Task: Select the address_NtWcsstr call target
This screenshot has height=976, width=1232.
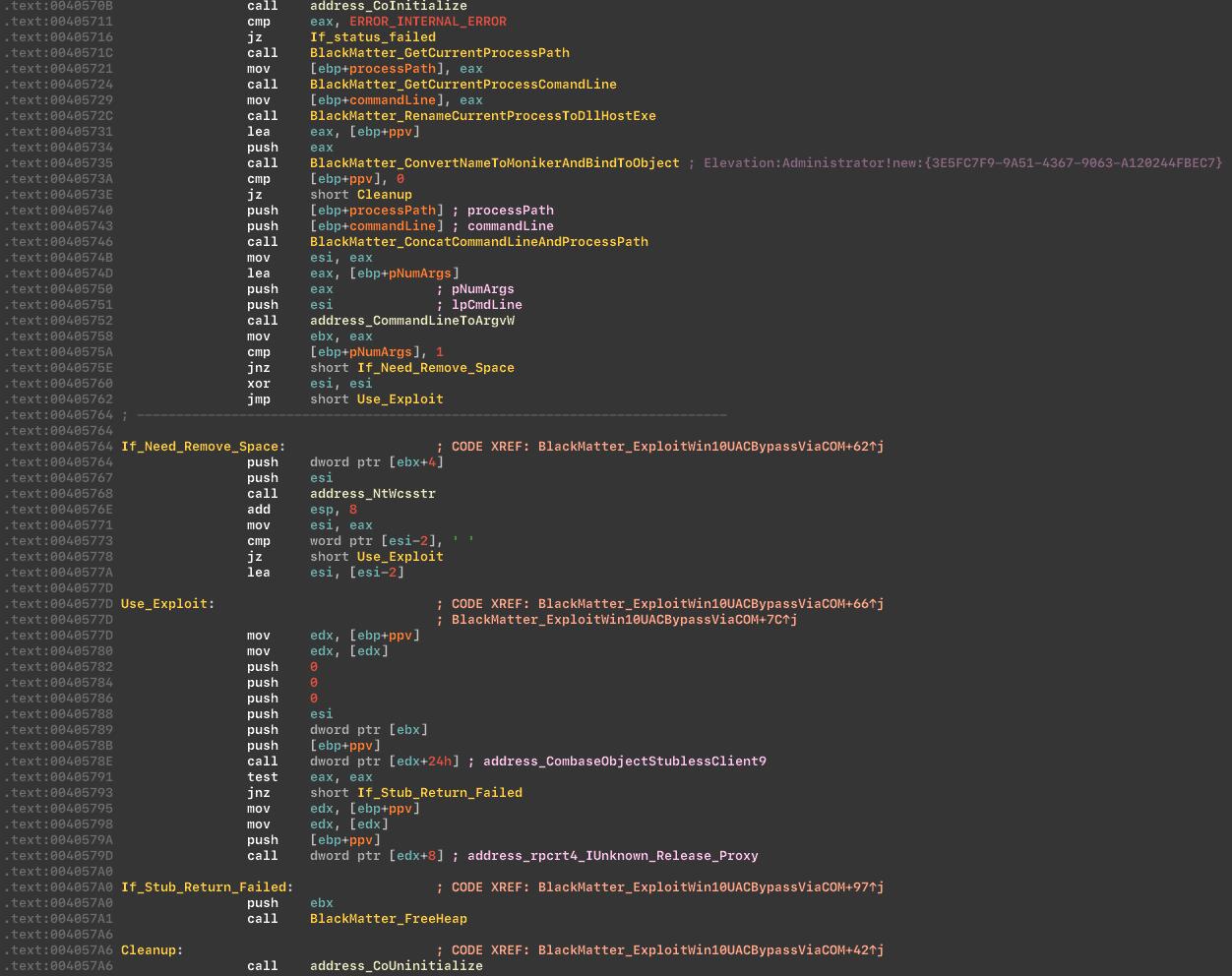Action: click(372, 494)
